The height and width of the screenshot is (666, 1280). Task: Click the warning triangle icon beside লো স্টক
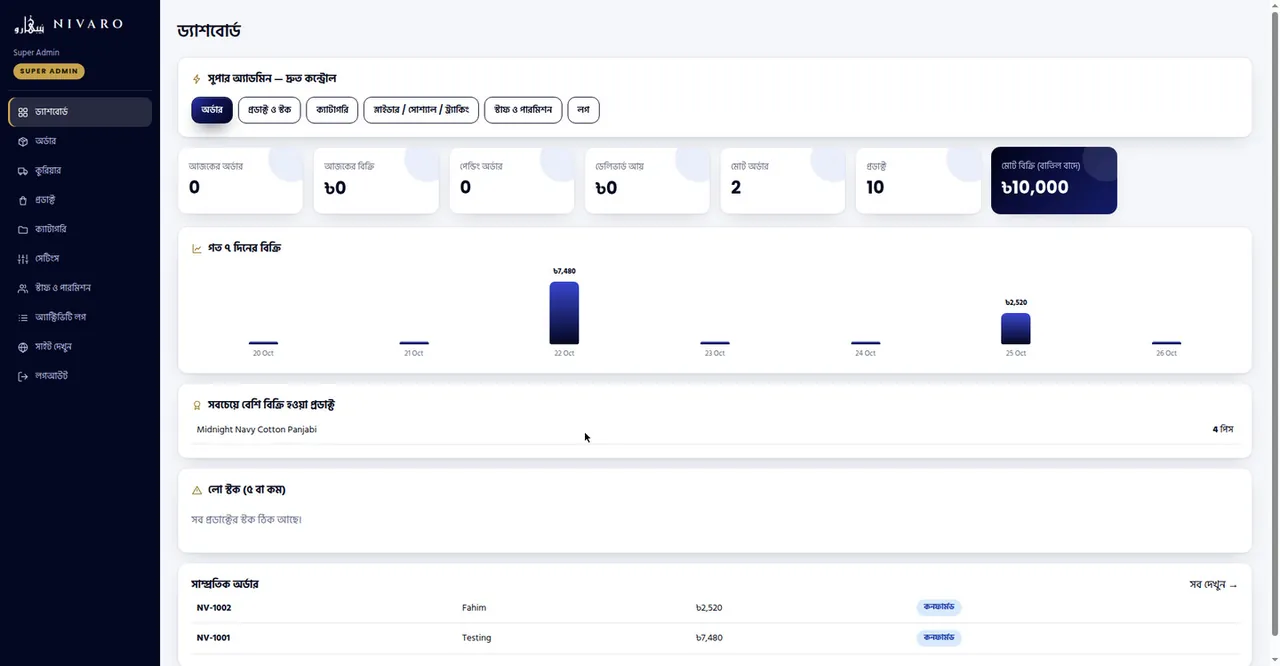[197, 490]
